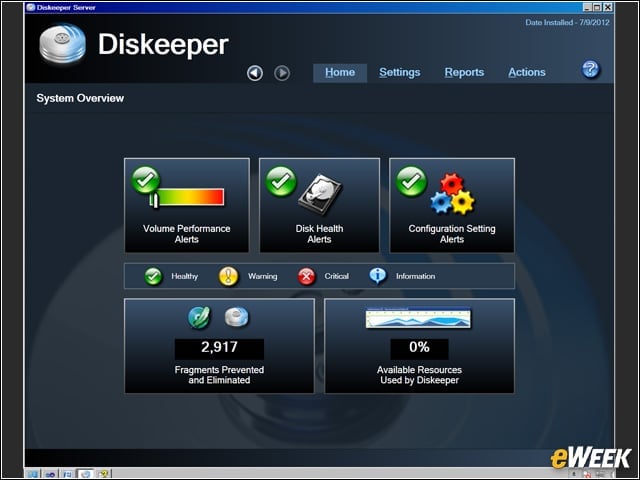Image resolution: width=640 pixels, height=480 pixels.
Task: Click the Healthy legend check icon
Action: click(x=153, y=277)
